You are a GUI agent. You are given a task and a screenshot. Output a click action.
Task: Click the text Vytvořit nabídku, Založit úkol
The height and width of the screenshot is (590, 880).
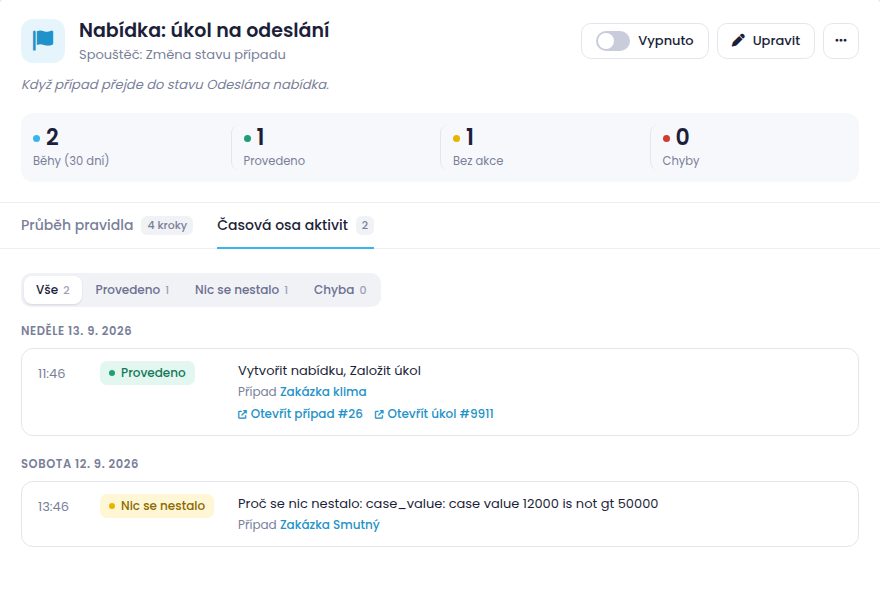329,371
